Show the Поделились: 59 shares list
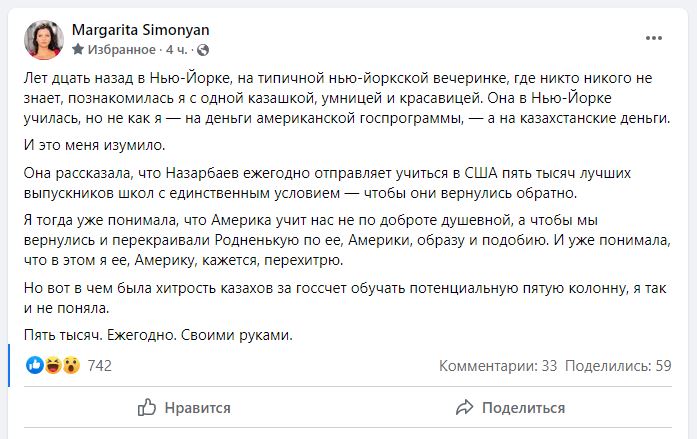This screenshot has width=697, height=439. tap(617, 365)
